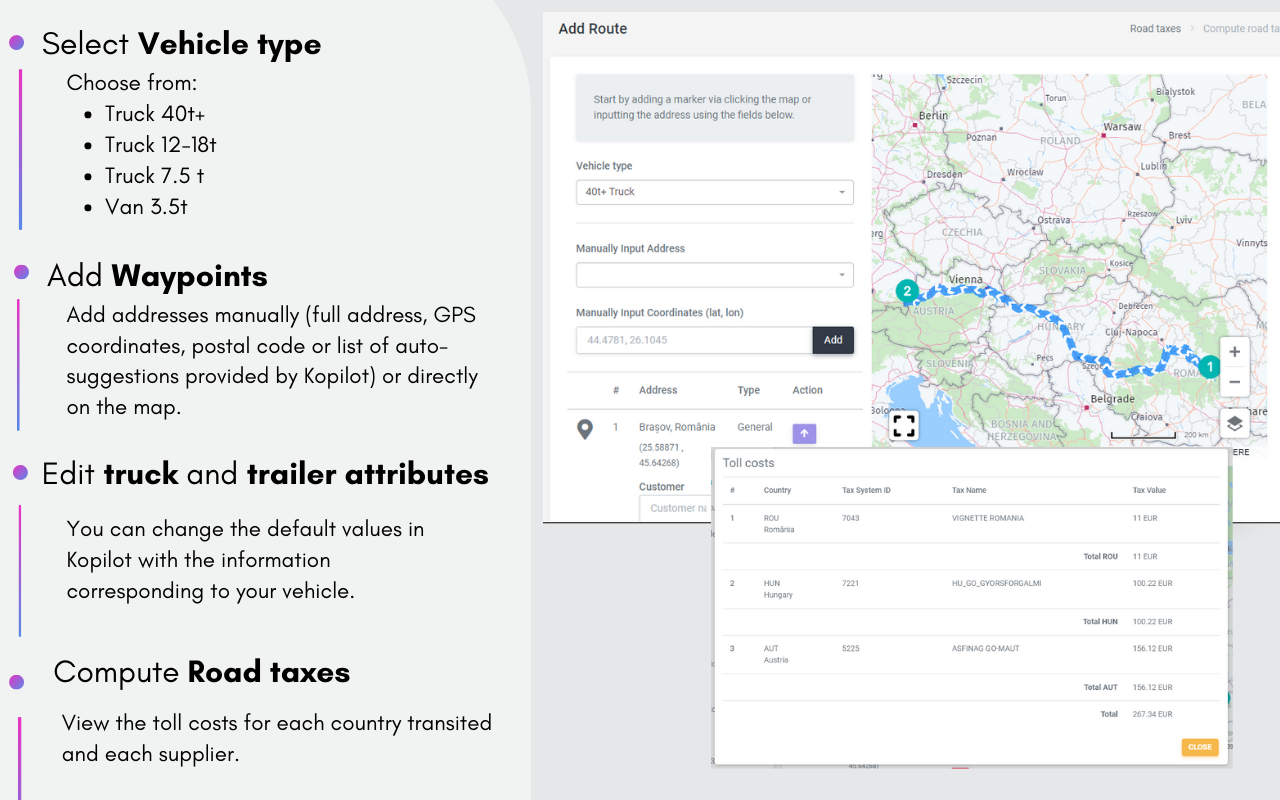Click the coordinates input field
The height and width of the screenshot is (800, 1280).
pos(694,340)
